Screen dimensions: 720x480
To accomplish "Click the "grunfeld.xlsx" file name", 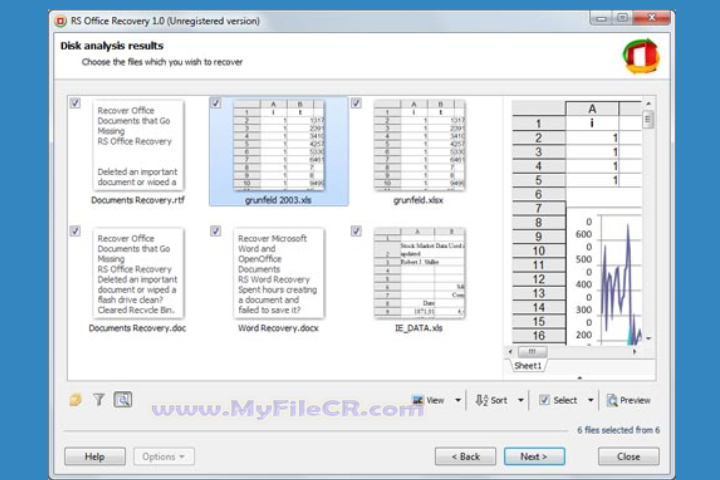I will click(418, 200).
